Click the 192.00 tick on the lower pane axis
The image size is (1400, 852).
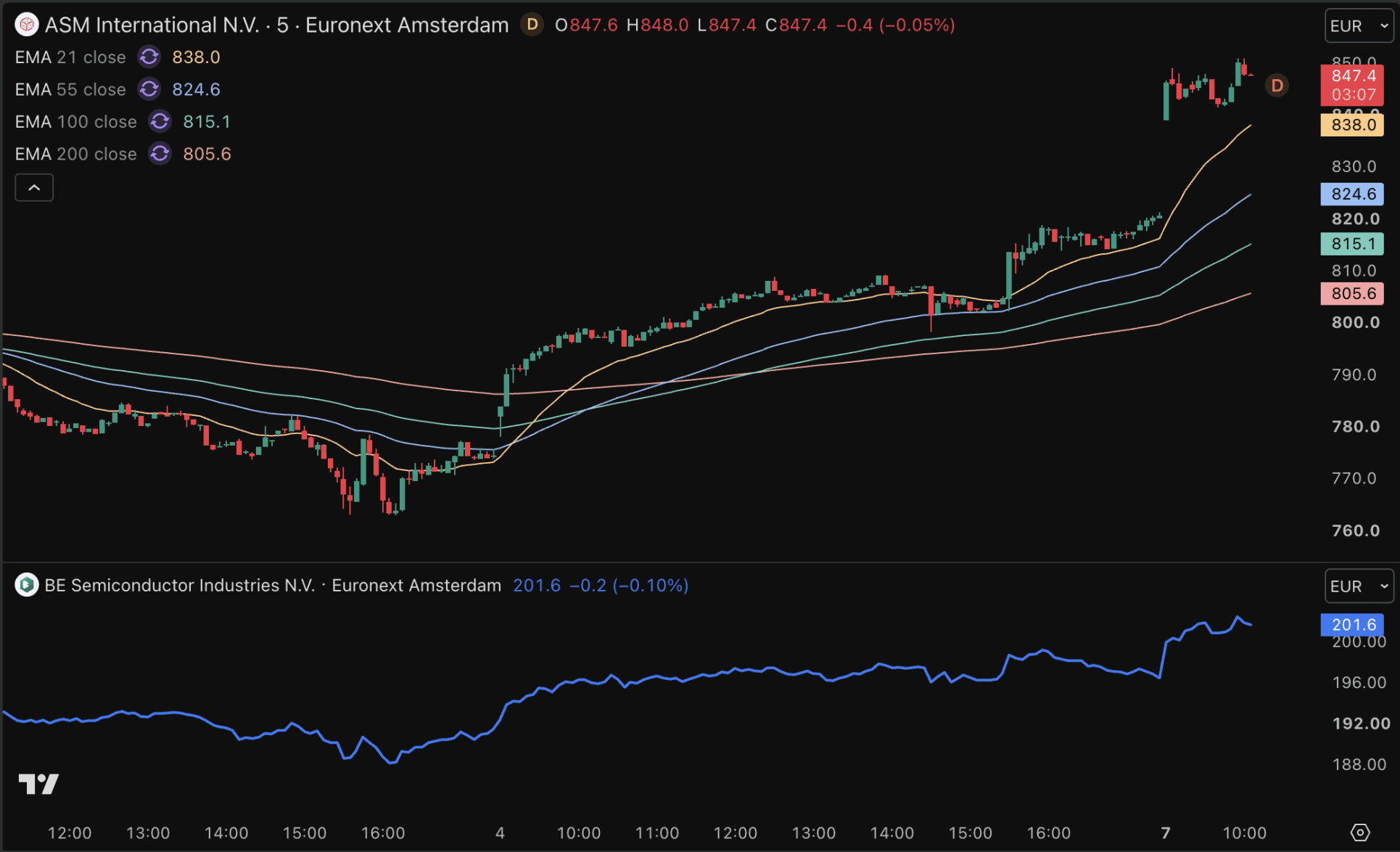click(x=1361, y=724)
